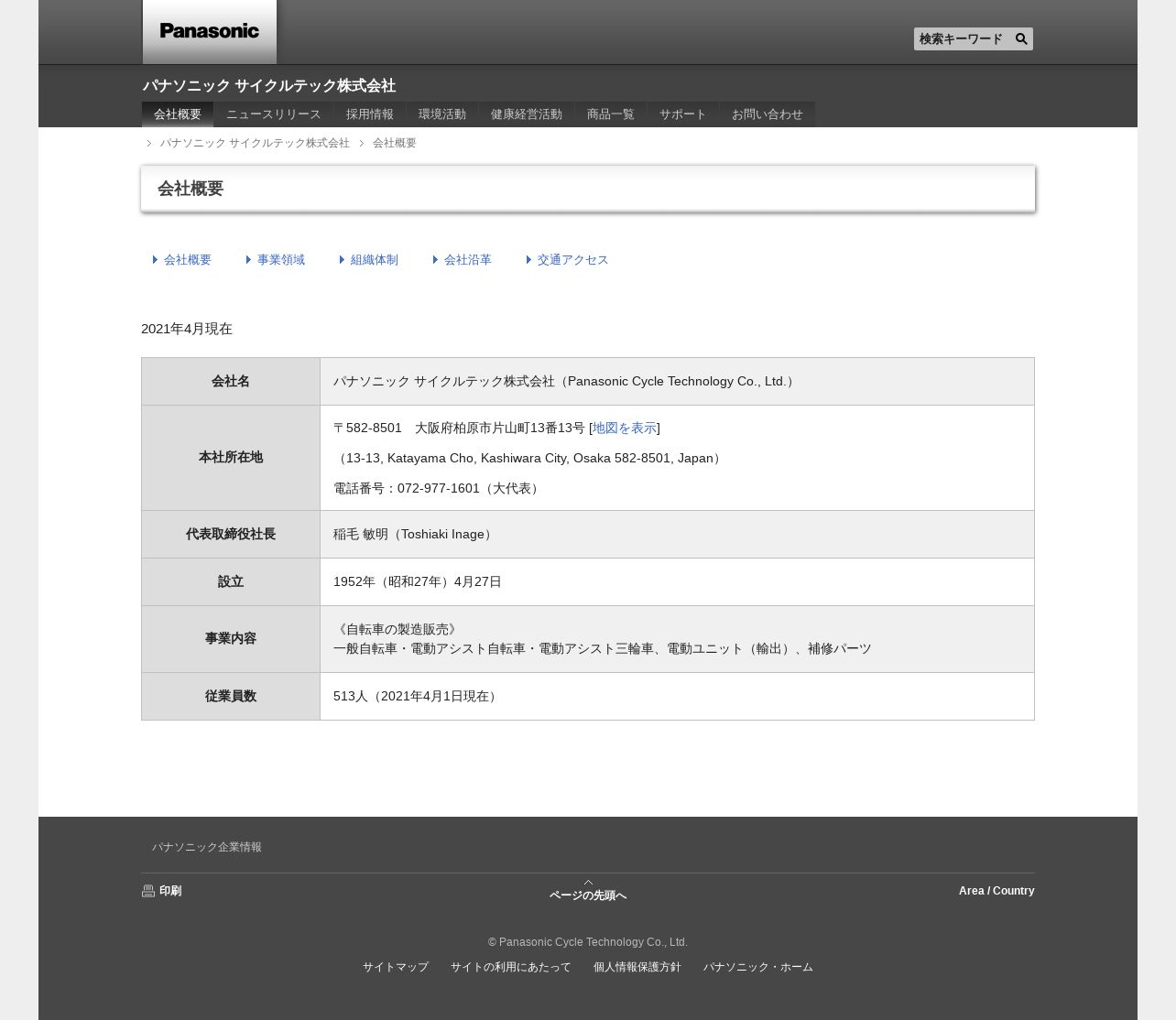Click the 代表取締役社長 table header cell
The image size is (1176, 1020).
click(231, 535)
